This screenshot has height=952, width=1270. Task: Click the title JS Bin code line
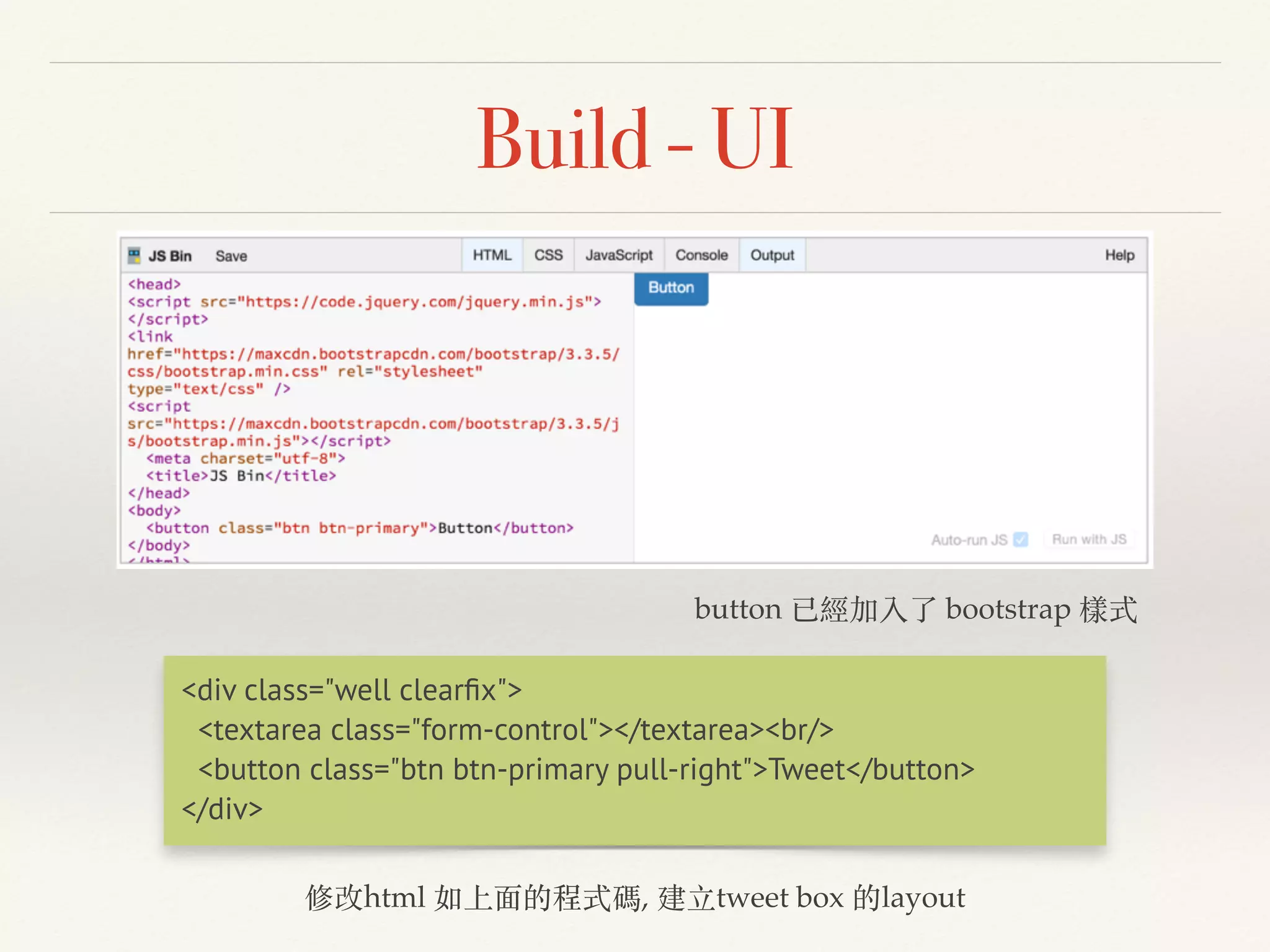coord(241,476)
